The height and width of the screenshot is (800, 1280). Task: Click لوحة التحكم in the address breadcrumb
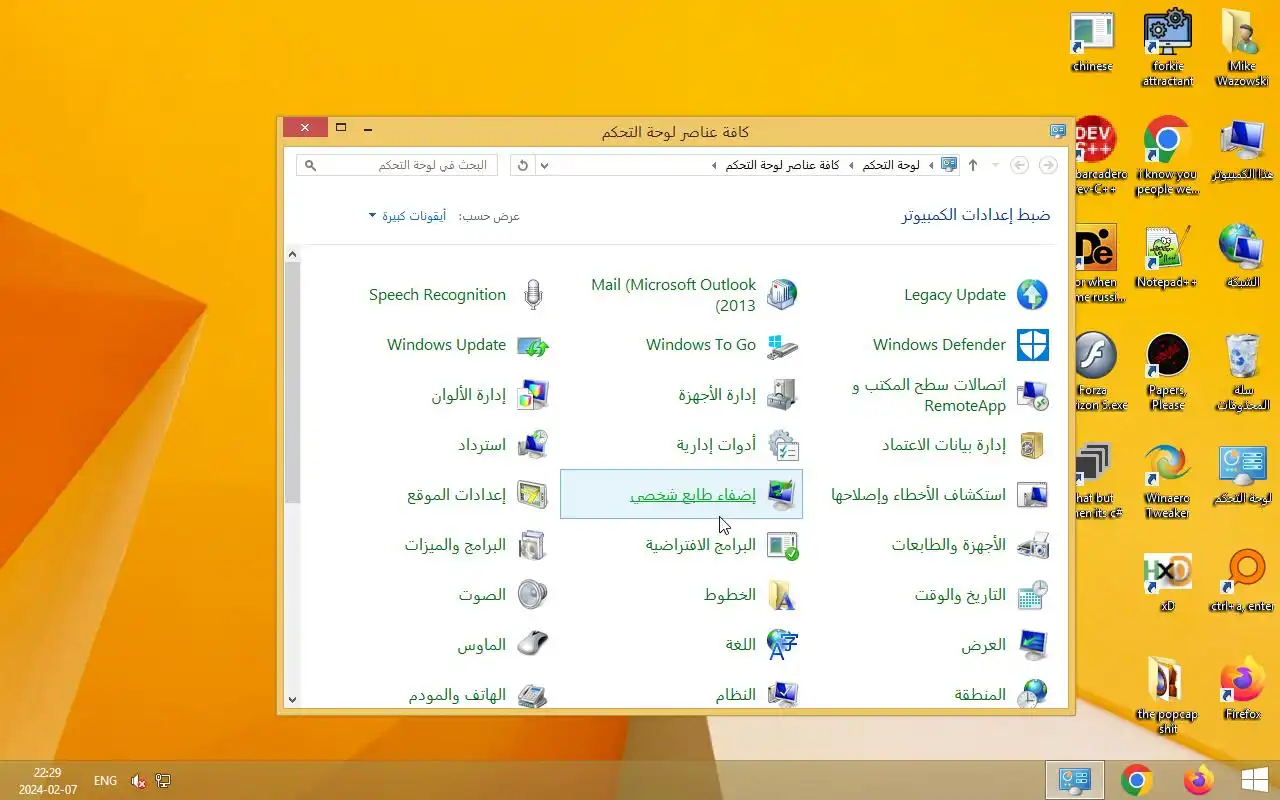click(891, 165)
